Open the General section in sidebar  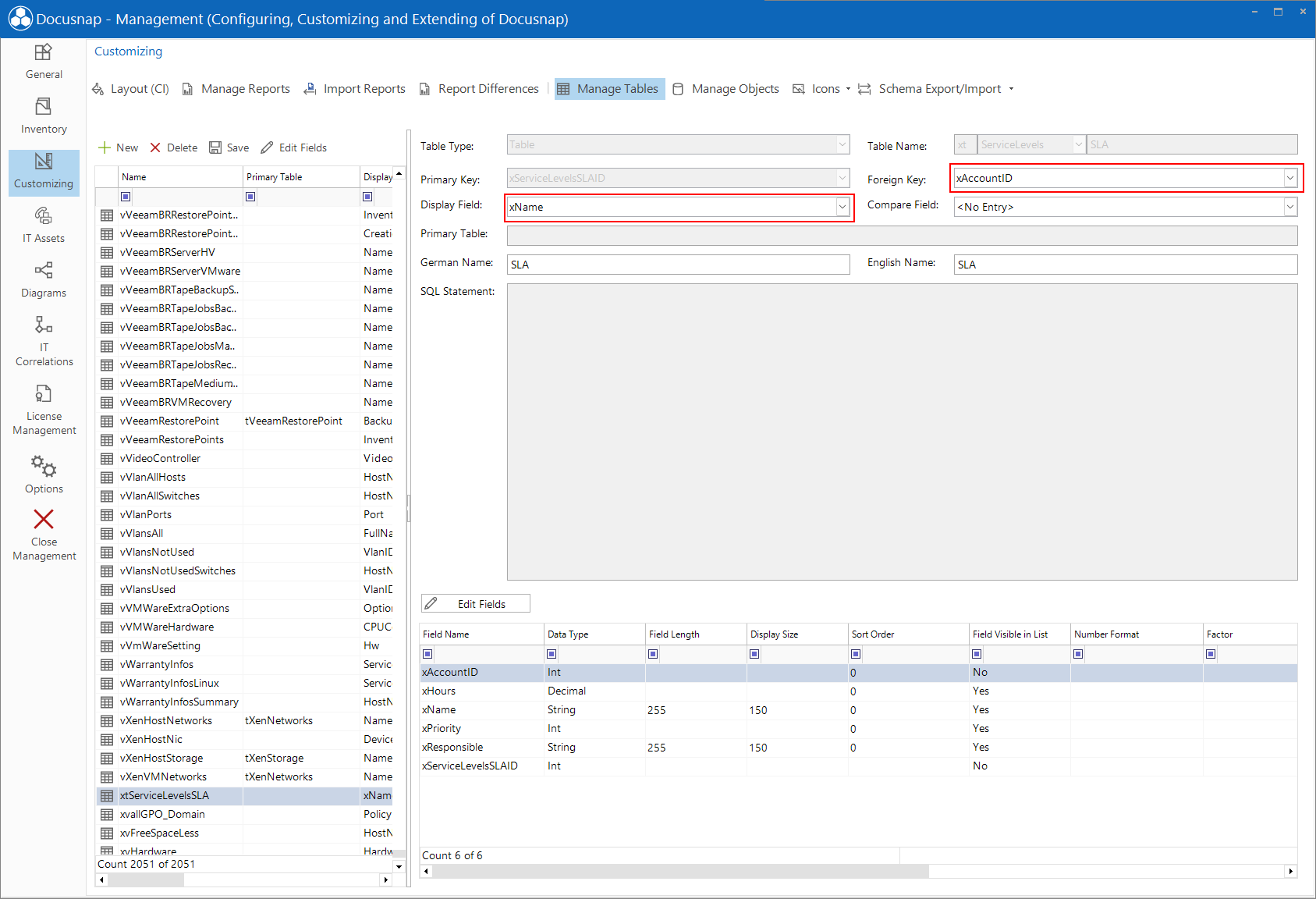(44, 62)
